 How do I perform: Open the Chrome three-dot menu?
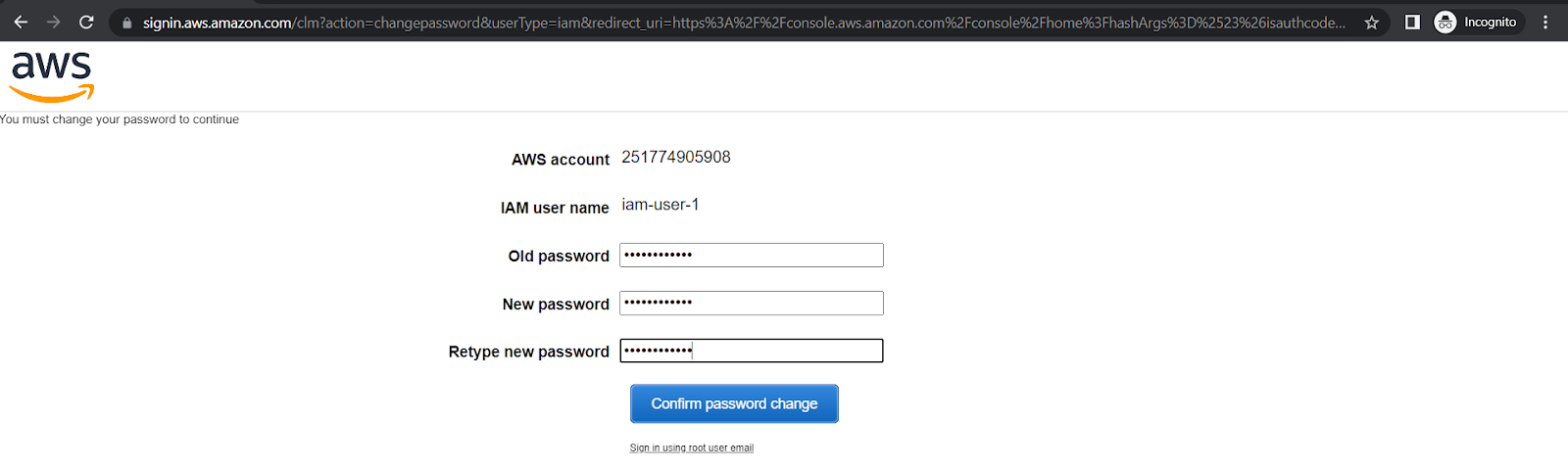click(1545, 22)
